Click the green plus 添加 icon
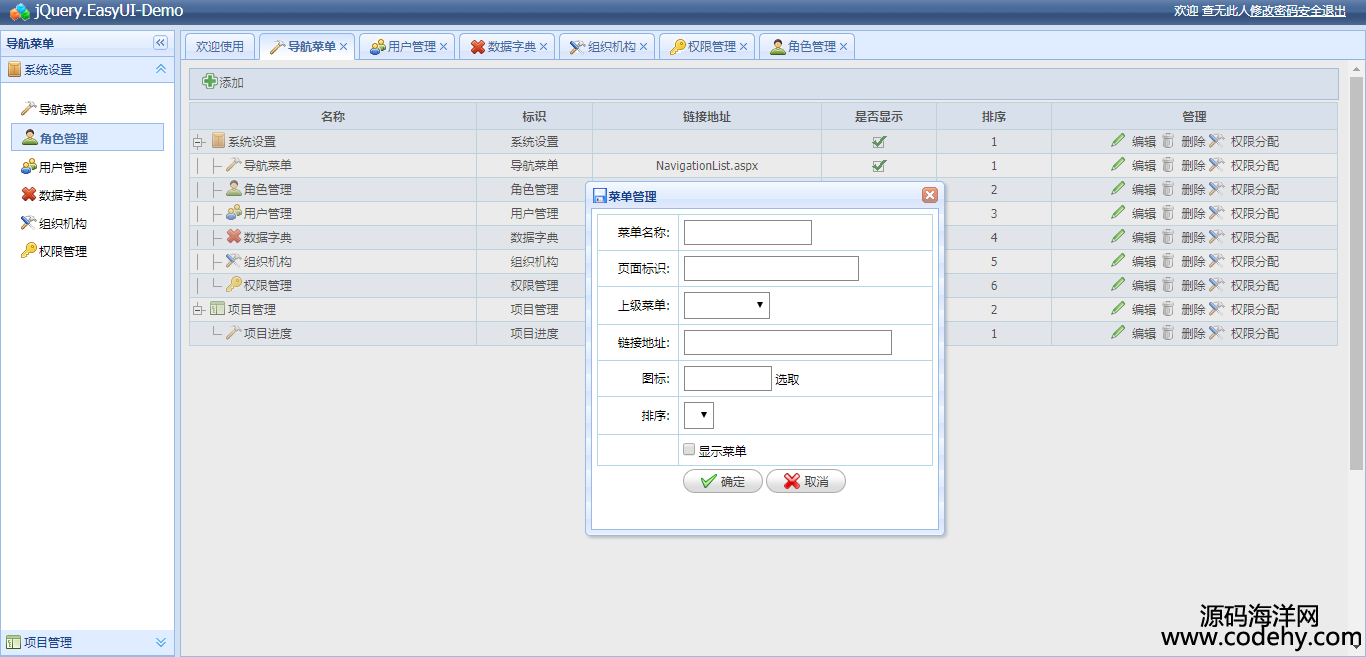 point(210,82)
